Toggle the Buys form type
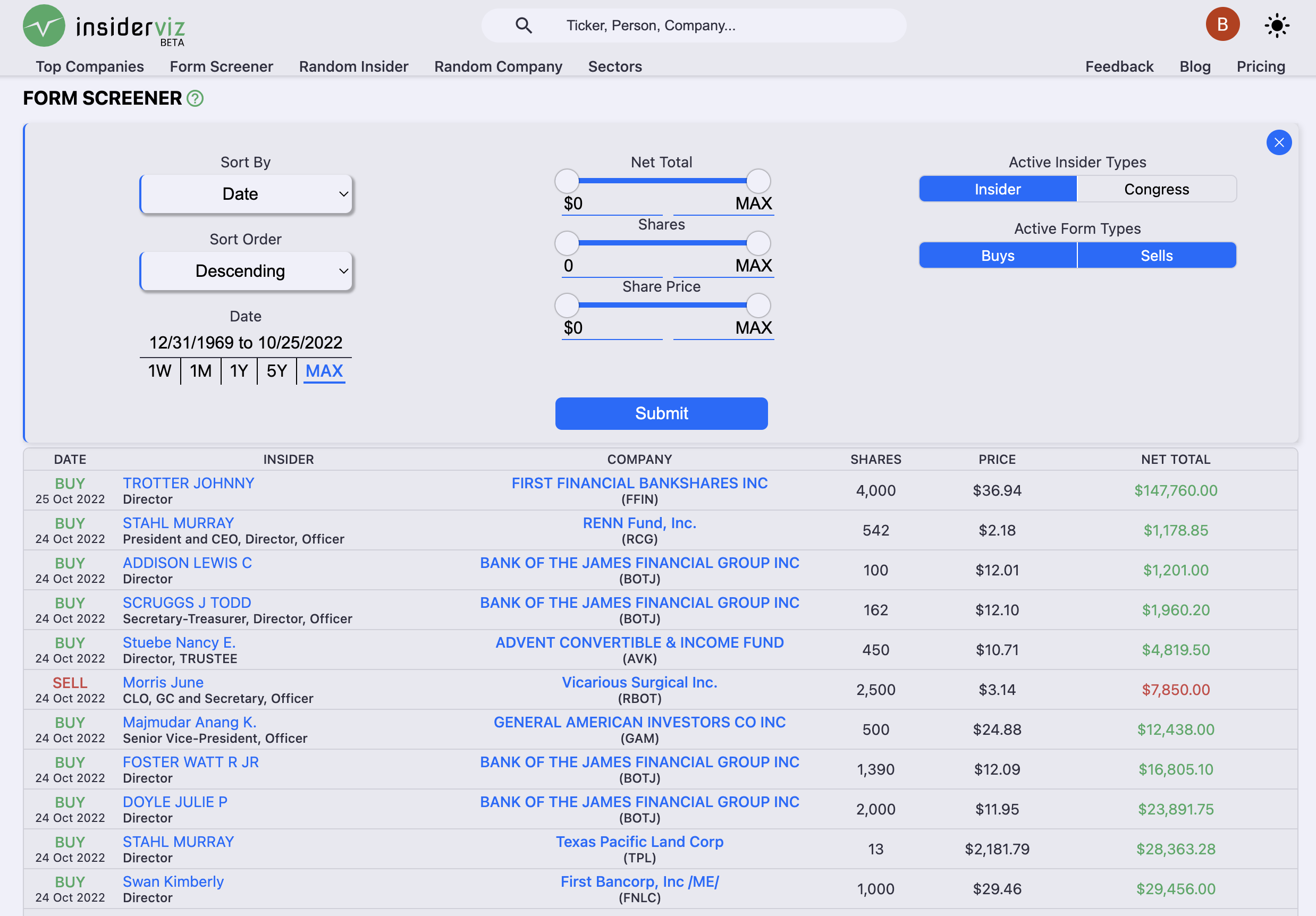1316x916 pixels. tap(997, 256)
